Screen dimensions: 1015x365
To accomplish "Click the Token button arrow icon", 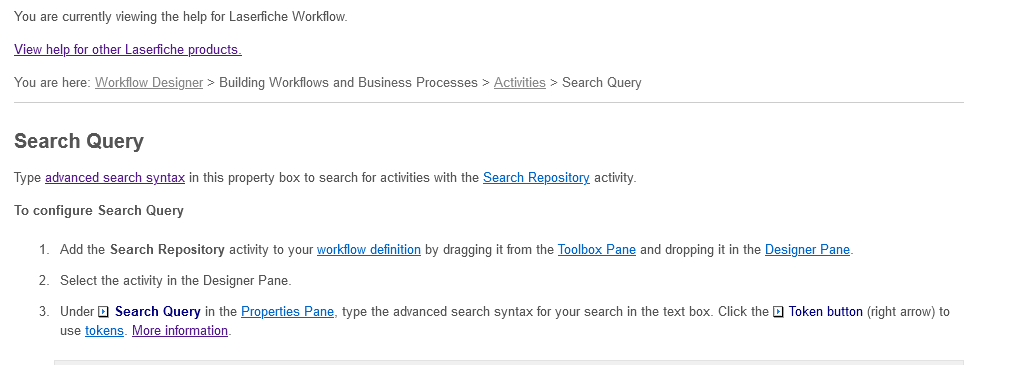I will click(x=779, y=312).
